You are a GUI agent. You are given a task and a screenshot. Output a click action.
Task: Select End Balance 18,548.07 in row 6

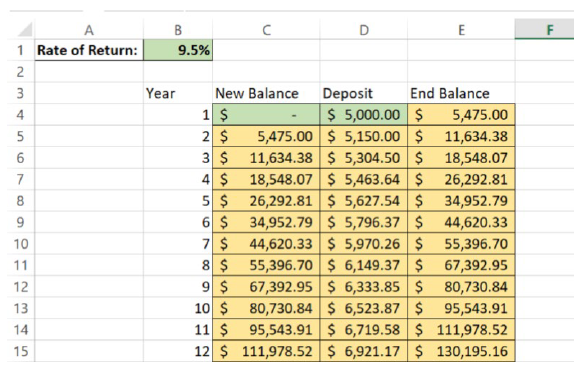[x=461, y=158]
